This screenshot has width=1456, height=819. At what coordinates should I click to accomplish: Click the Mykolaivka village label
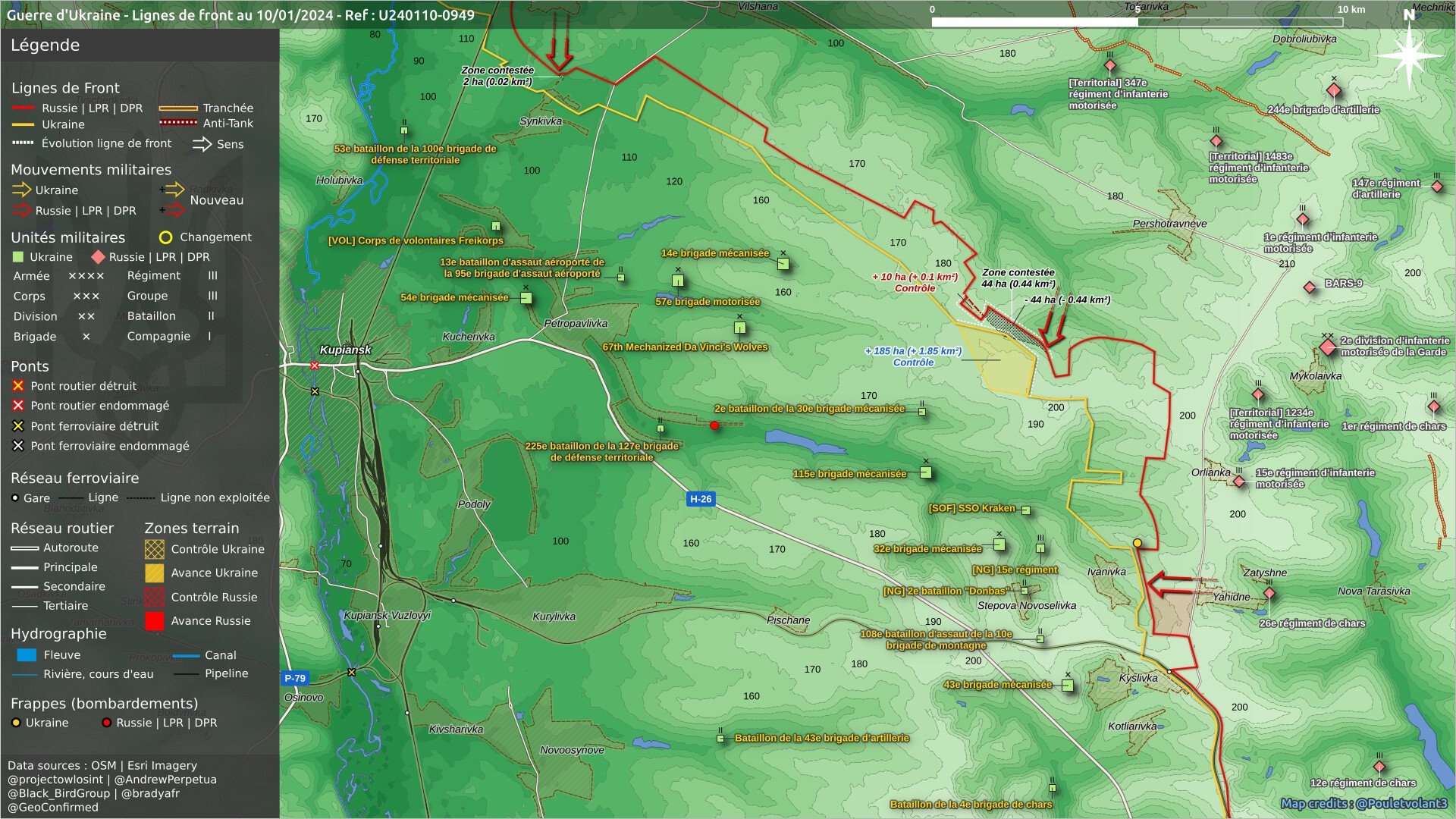click(x=1316, y=376)
